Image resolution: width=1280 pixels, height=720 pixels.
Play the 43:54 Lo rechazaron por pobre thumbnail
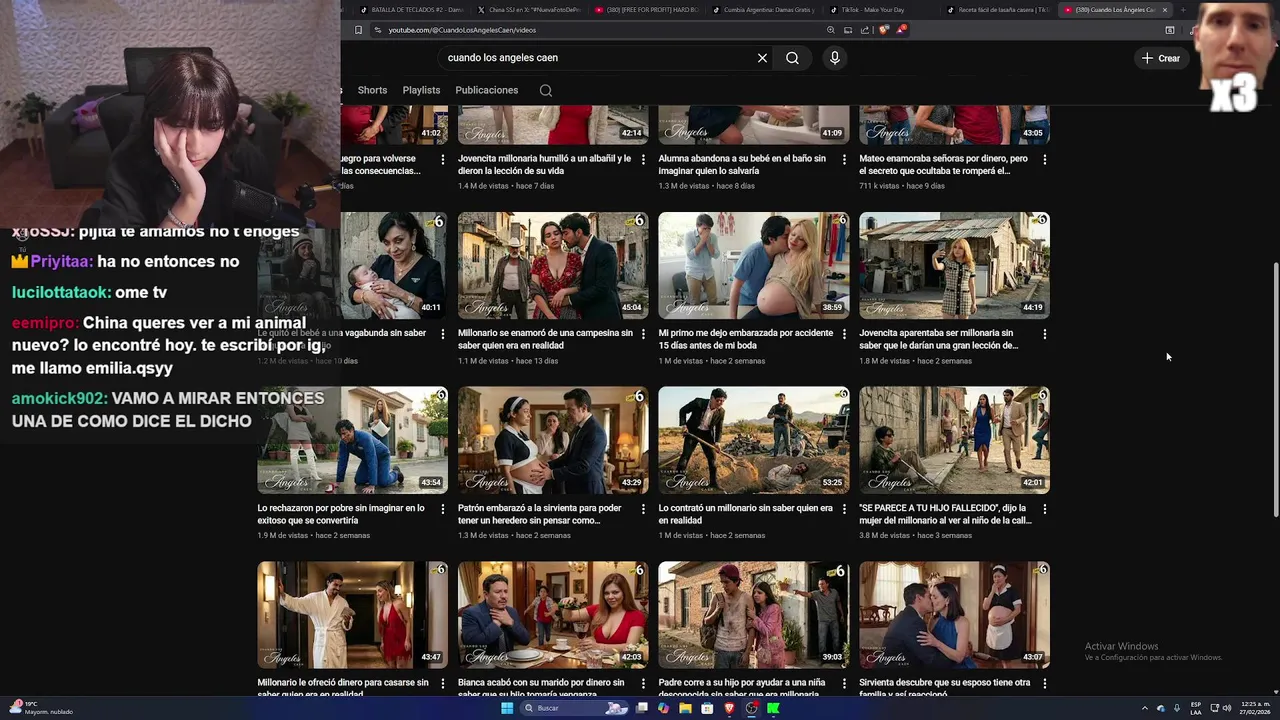coord(352,440)
